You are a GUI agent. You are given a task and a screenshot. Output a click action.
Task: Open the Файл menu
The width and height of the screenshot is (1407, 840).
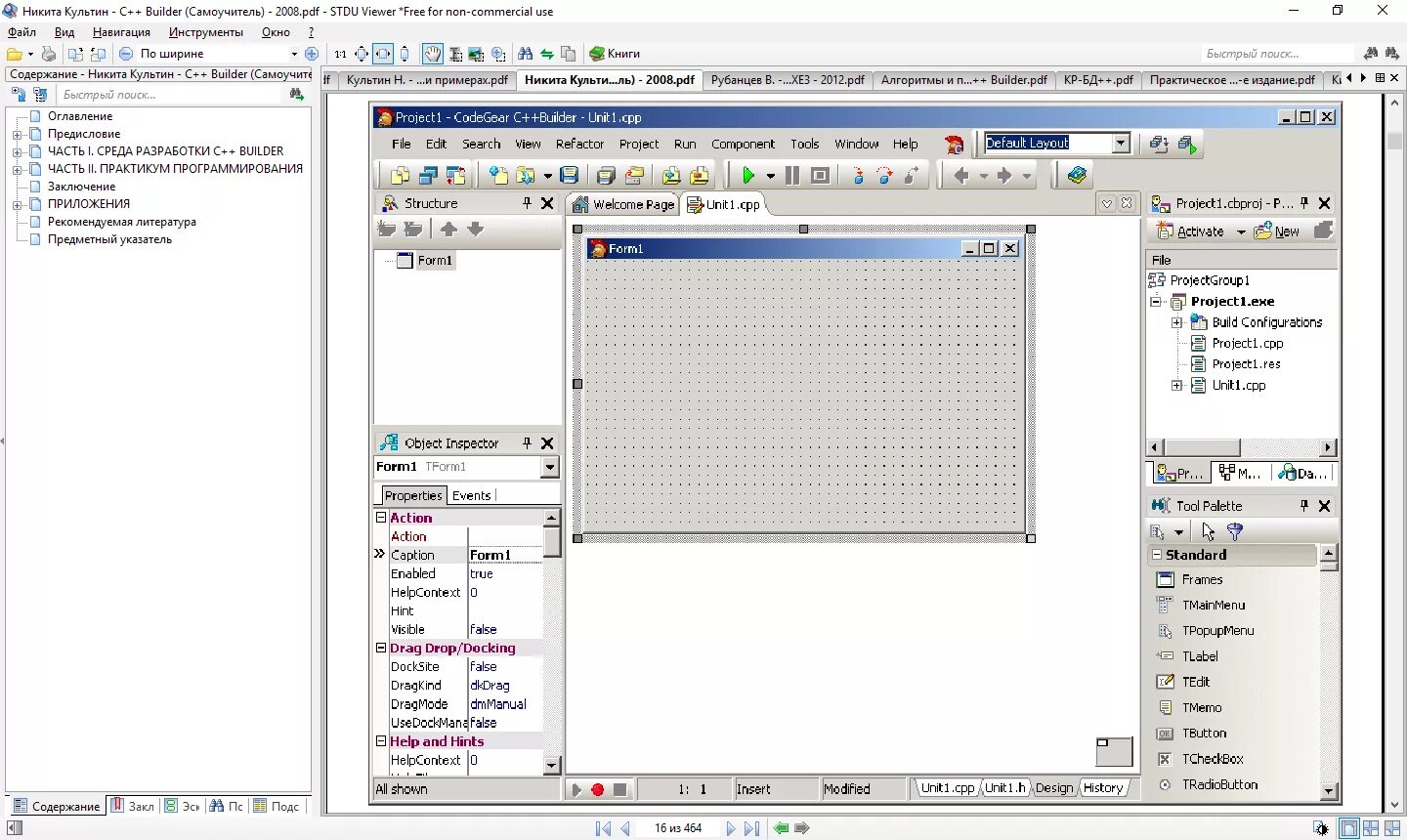pyautogui.click(x=21, y=32)
